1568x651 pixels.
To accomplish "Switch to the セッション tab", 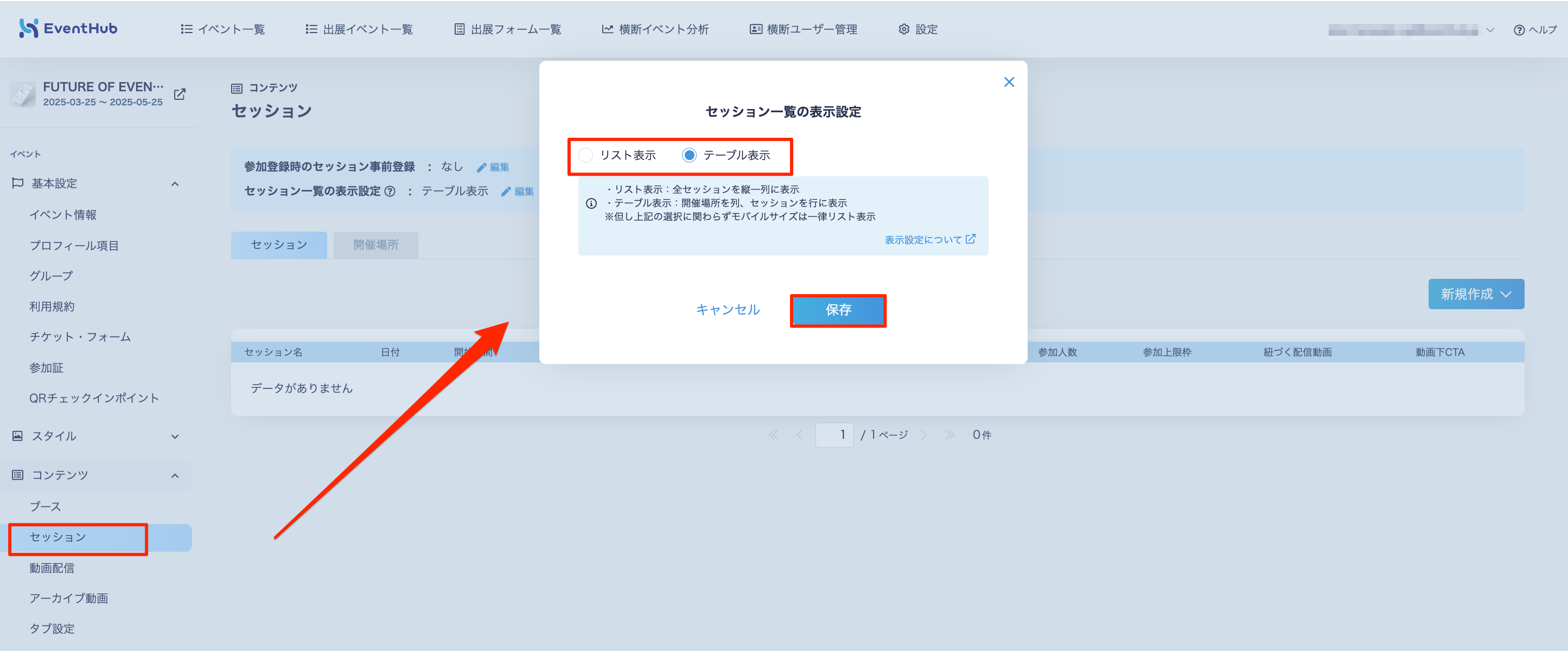I will [x=279, y=245].
